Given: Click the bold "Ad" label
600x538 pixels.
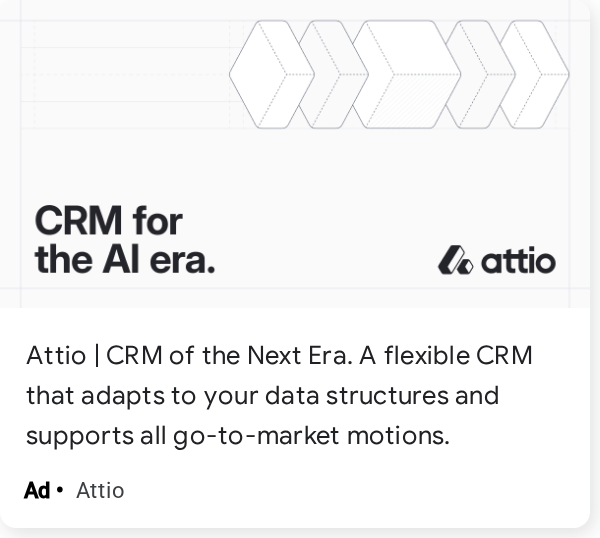Looking at the screenshot, I should (x=37, y=491).
